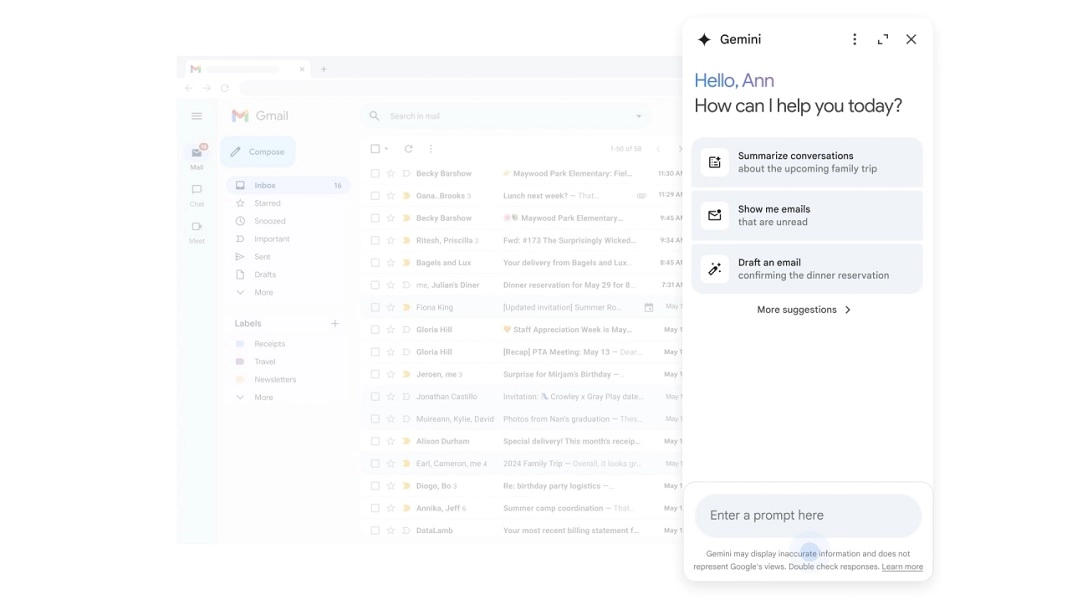Close the Gemini side panel
Screen dimensions: 1067x600
[911, 39]
